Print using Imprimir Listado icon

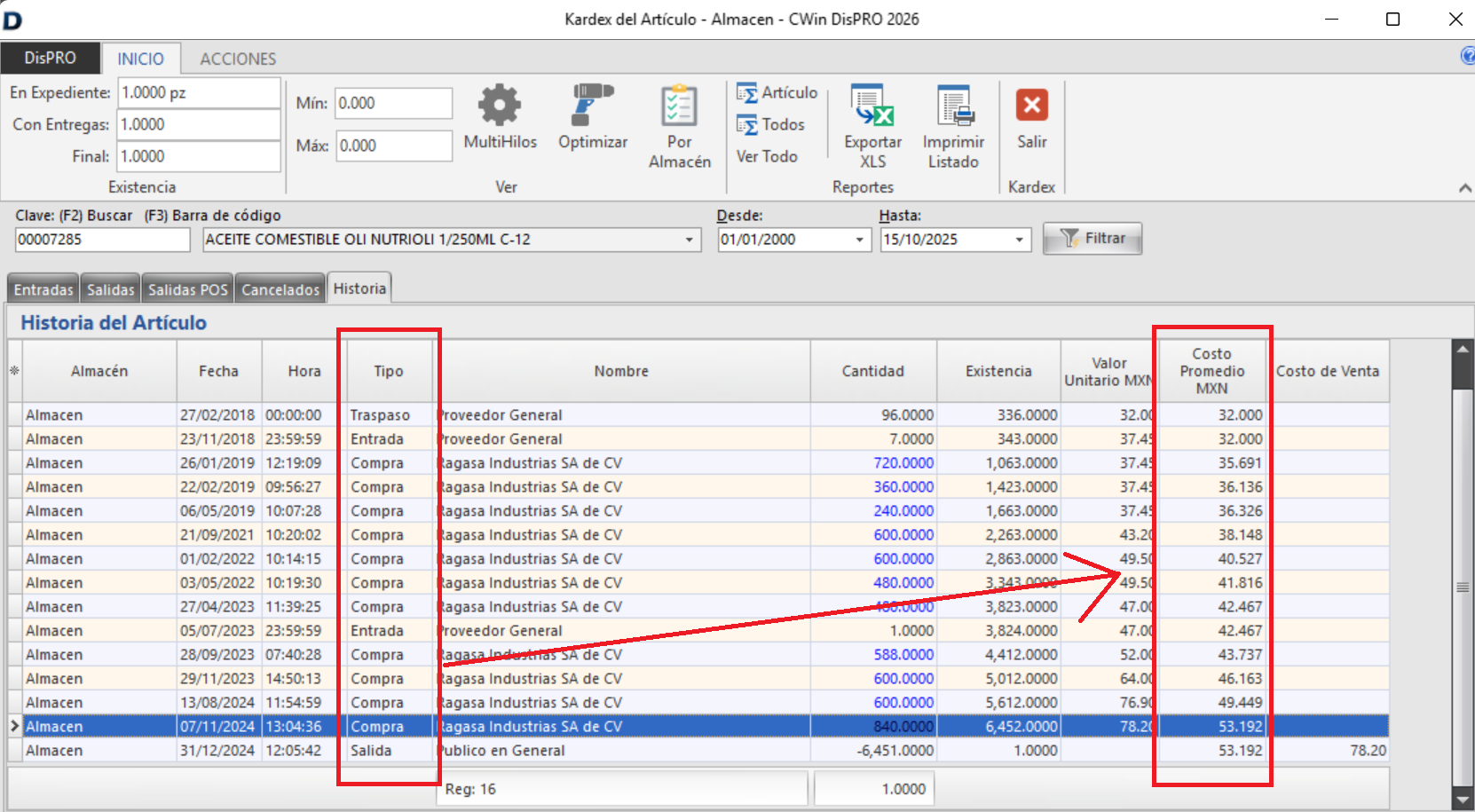click(953, 106)
